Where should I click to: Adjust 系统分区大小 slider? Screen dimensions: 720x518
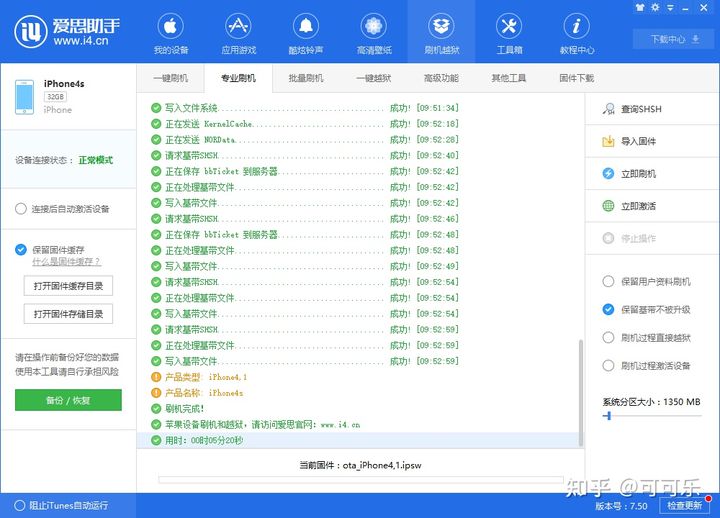click(x=607, y=415)
